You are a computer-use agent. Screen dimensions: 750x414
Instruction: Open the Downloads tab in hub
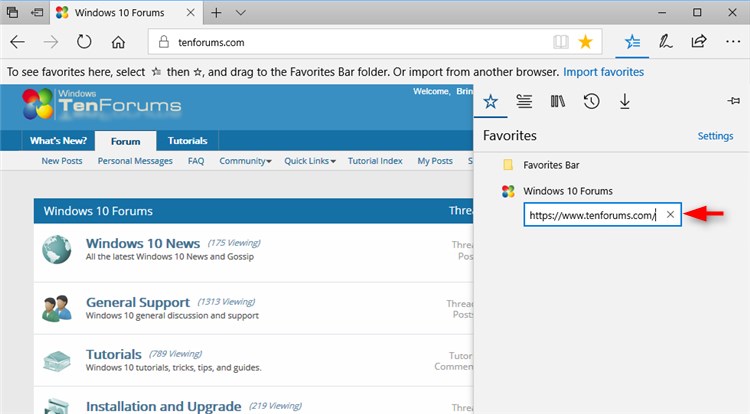coord(625,101)
